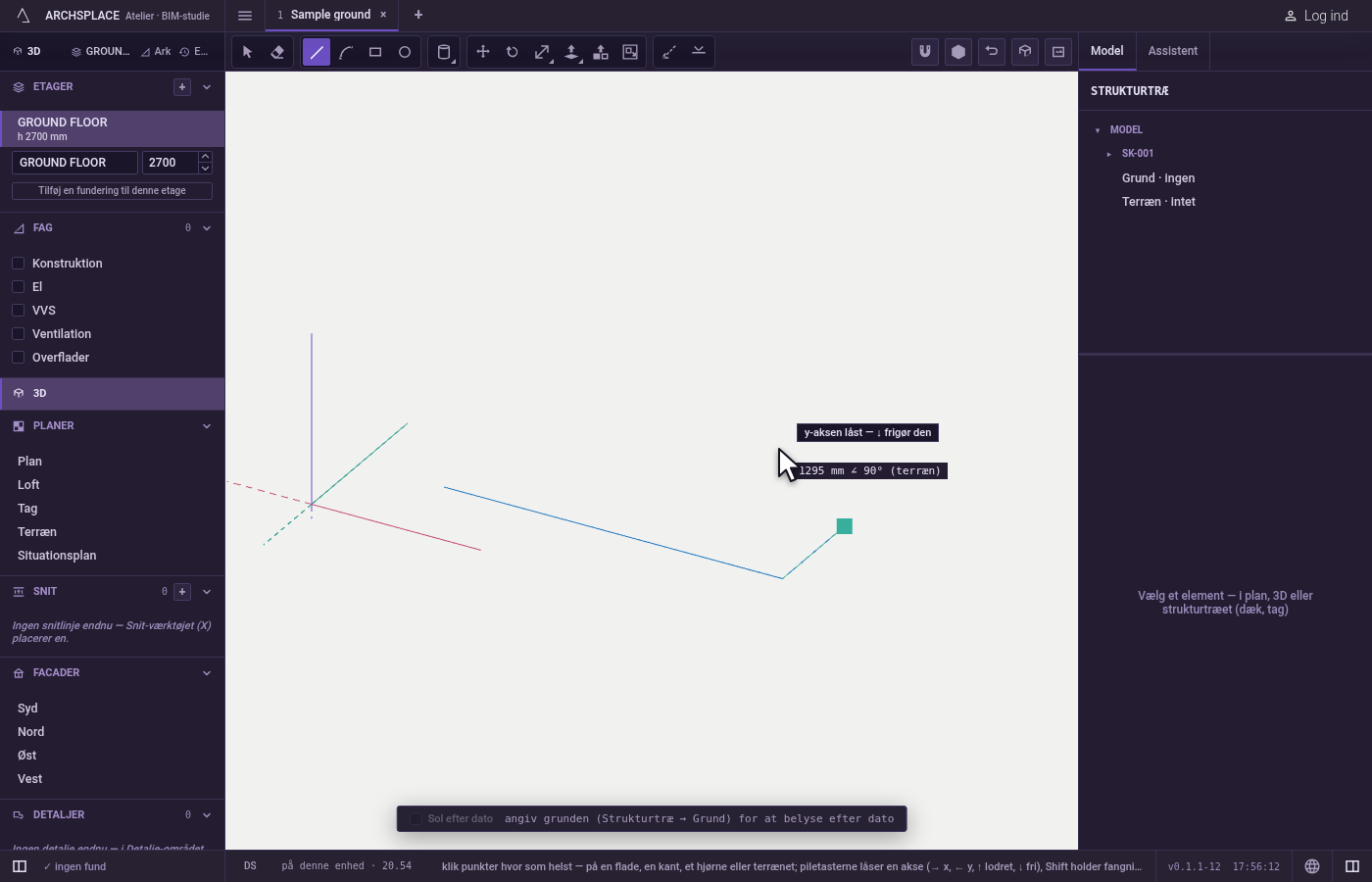Toggle the magnet snapping icon

[925, 52]
